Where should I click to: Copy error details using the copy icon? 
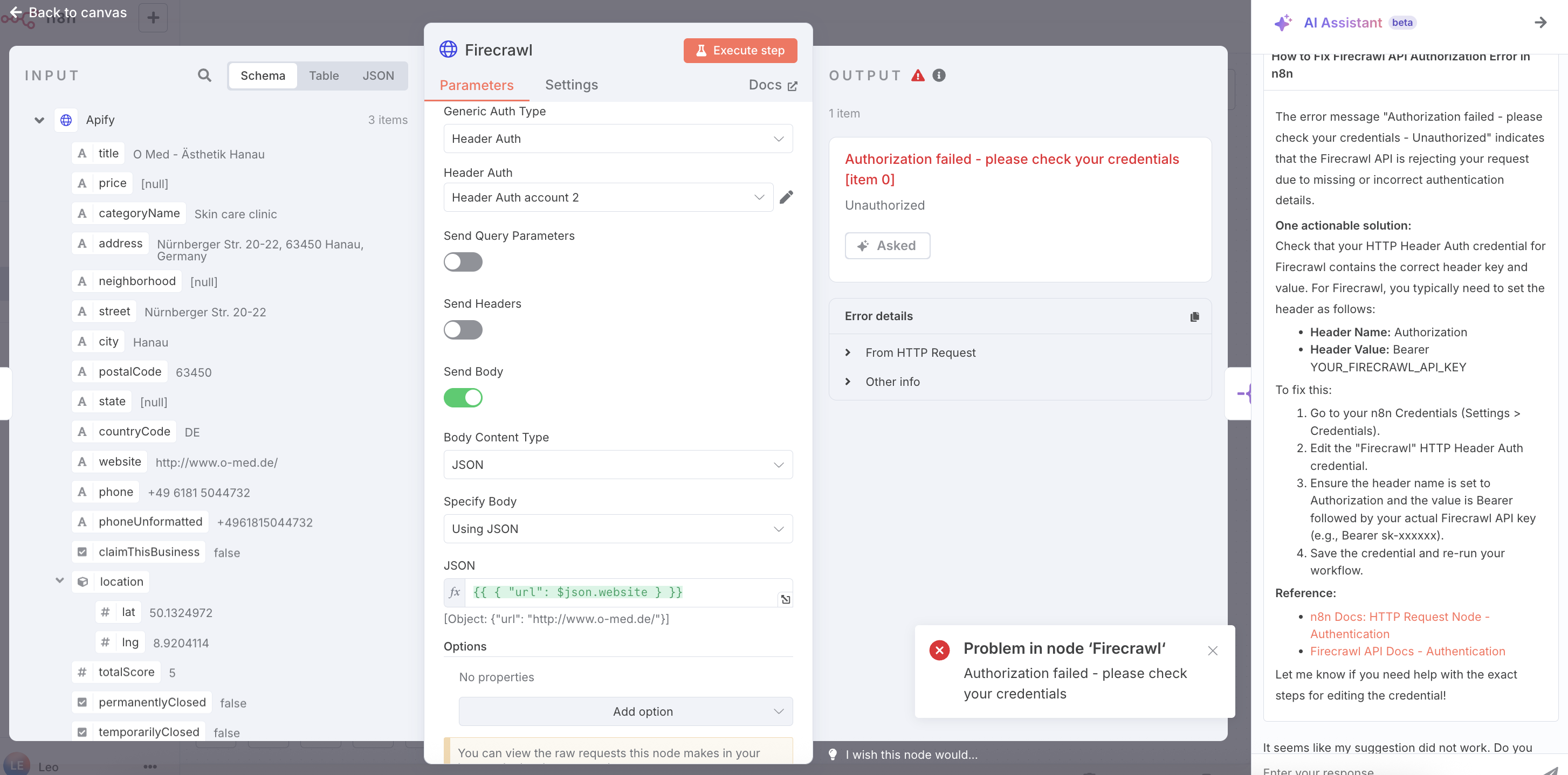tap(1194, 316)
